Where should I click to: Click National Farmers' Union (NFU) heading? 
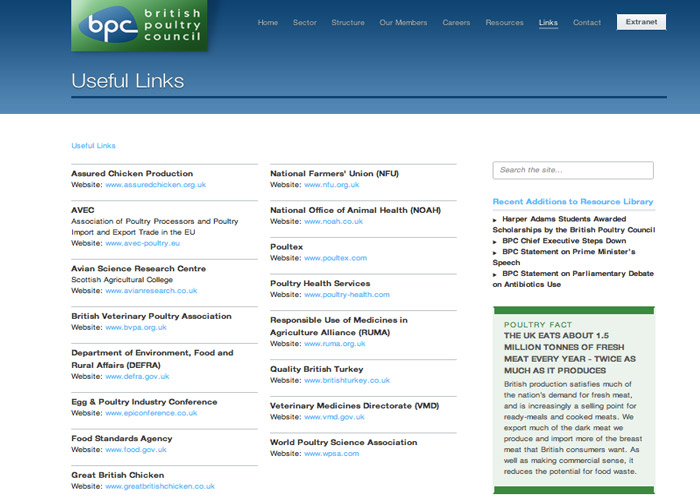pos(334,174)
